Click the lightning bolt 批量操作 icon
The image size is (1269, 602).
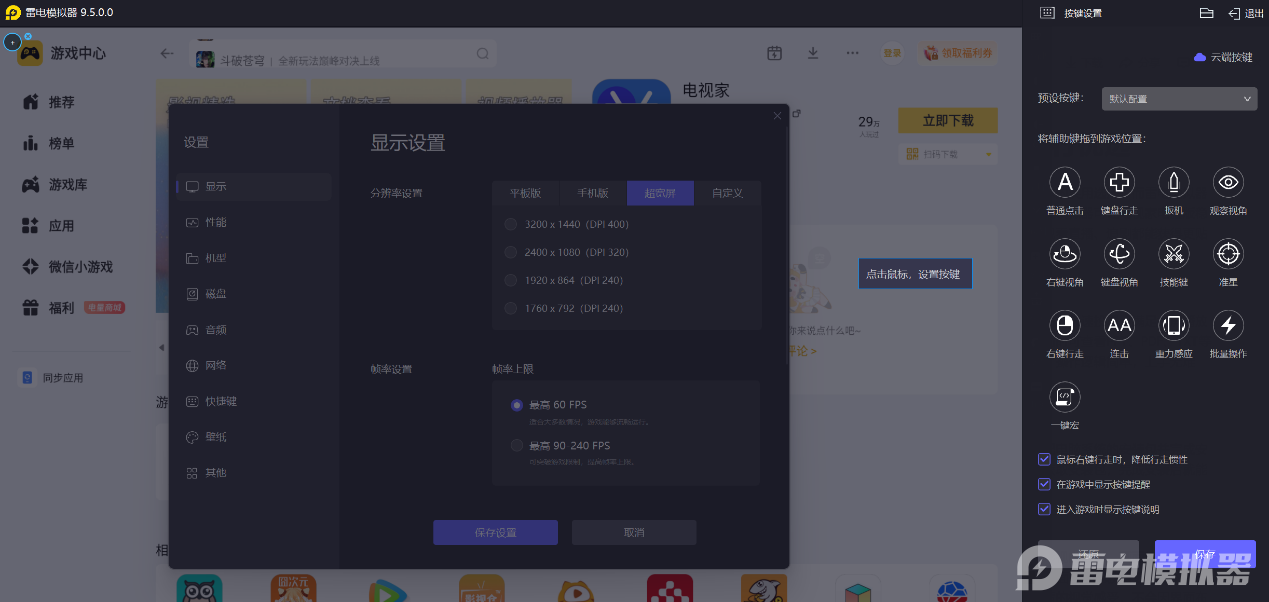tap(1228, 325)
